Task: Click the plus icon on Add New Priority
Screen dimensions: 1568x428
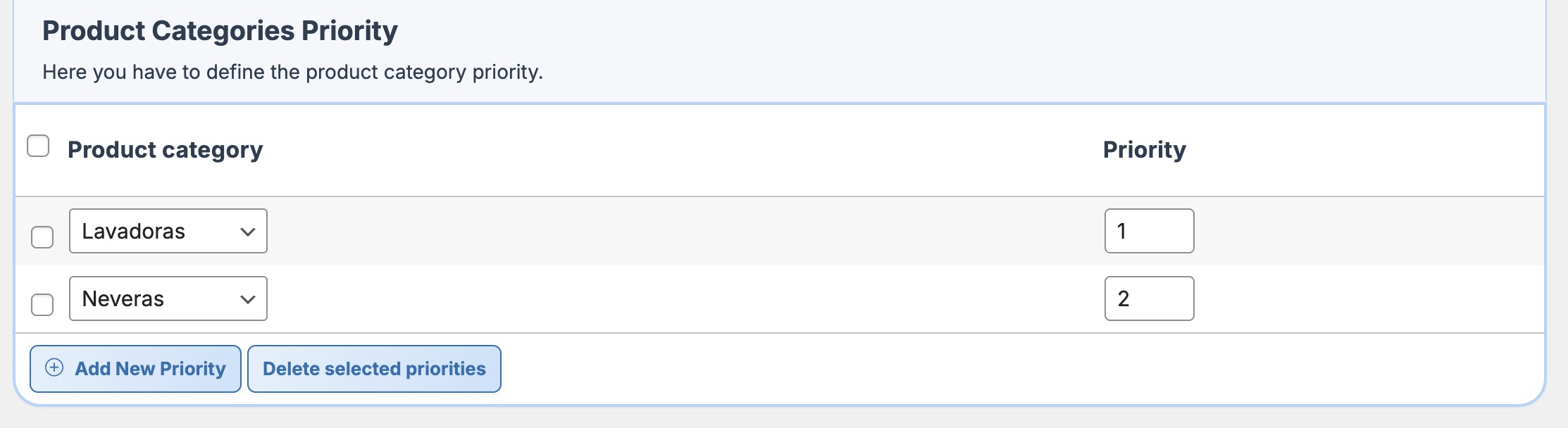Action: coord(54,367)
